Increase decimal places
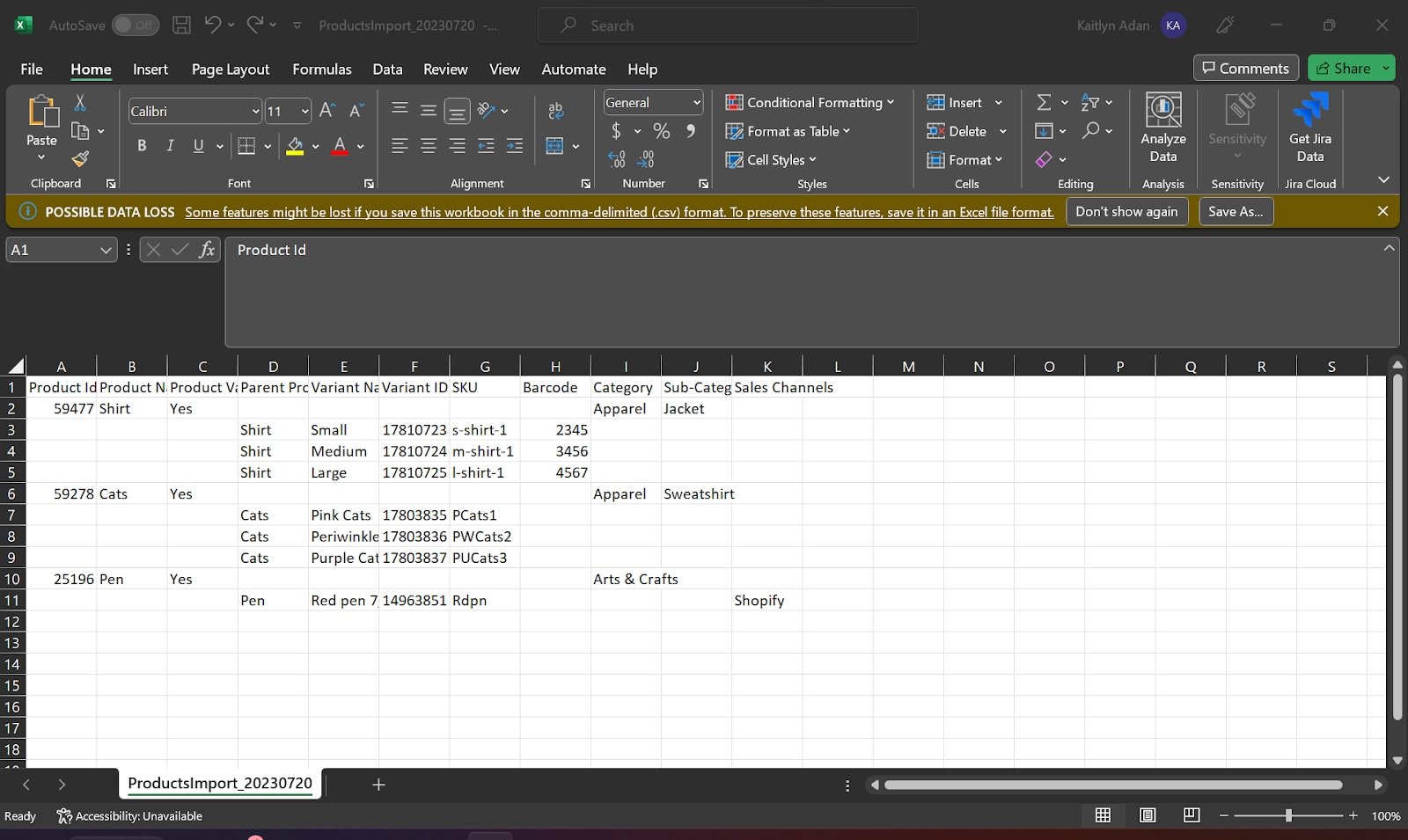 pyautogui.click(x=619, y=159)
